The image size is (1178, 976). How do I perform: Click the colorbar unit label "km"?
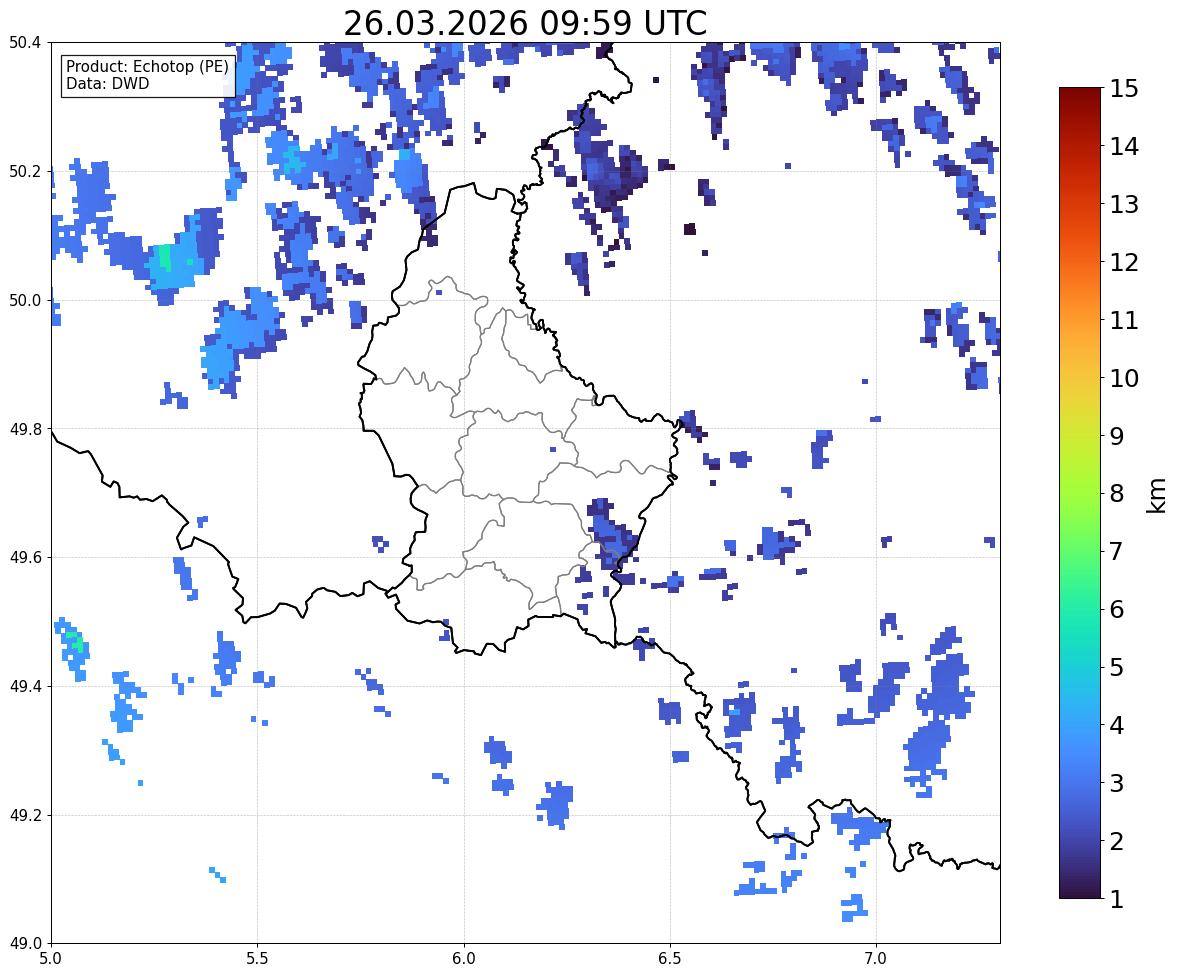tap(1157, 496)
